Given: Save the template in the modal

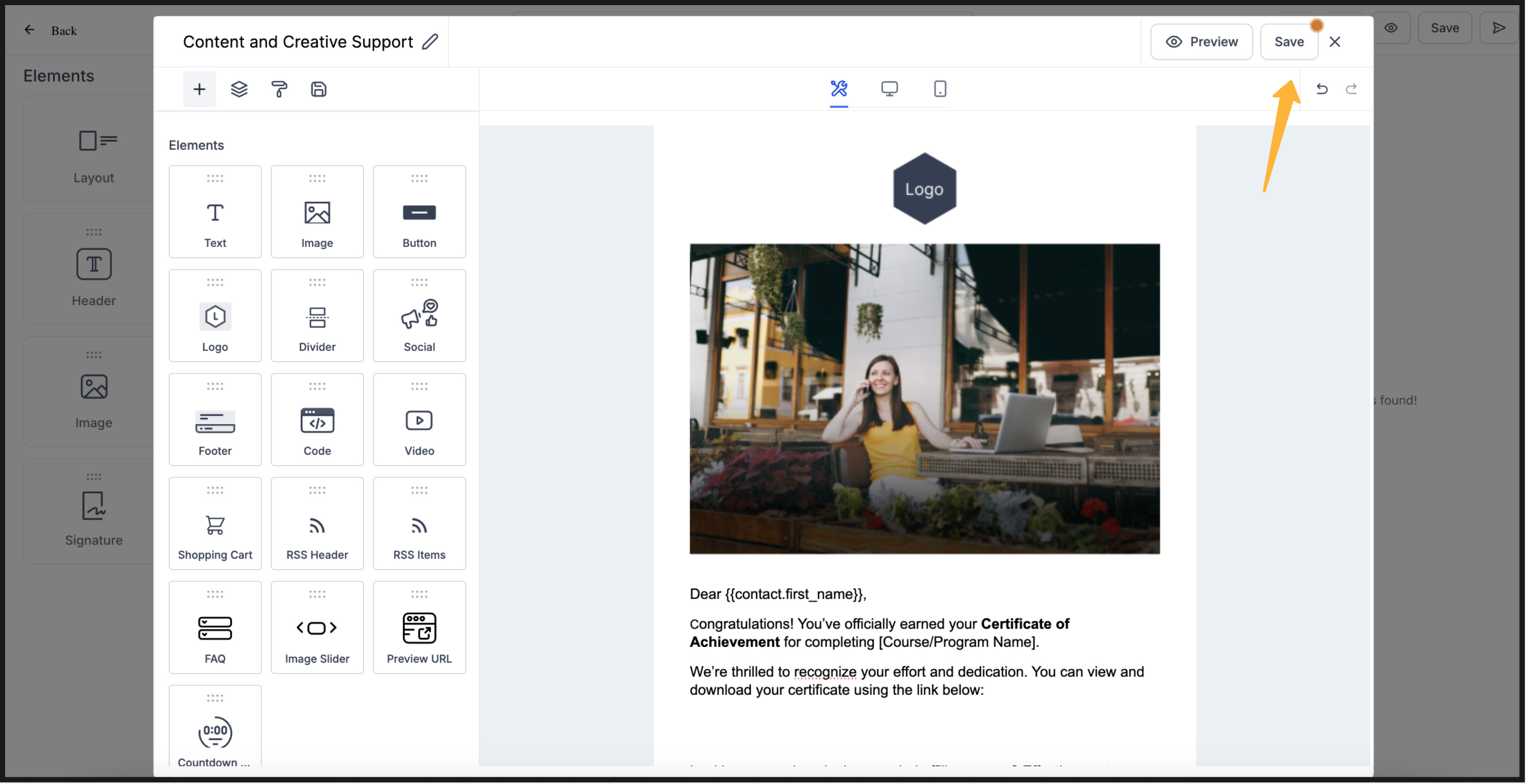Looking at the screenshot, I should 1288,42.
